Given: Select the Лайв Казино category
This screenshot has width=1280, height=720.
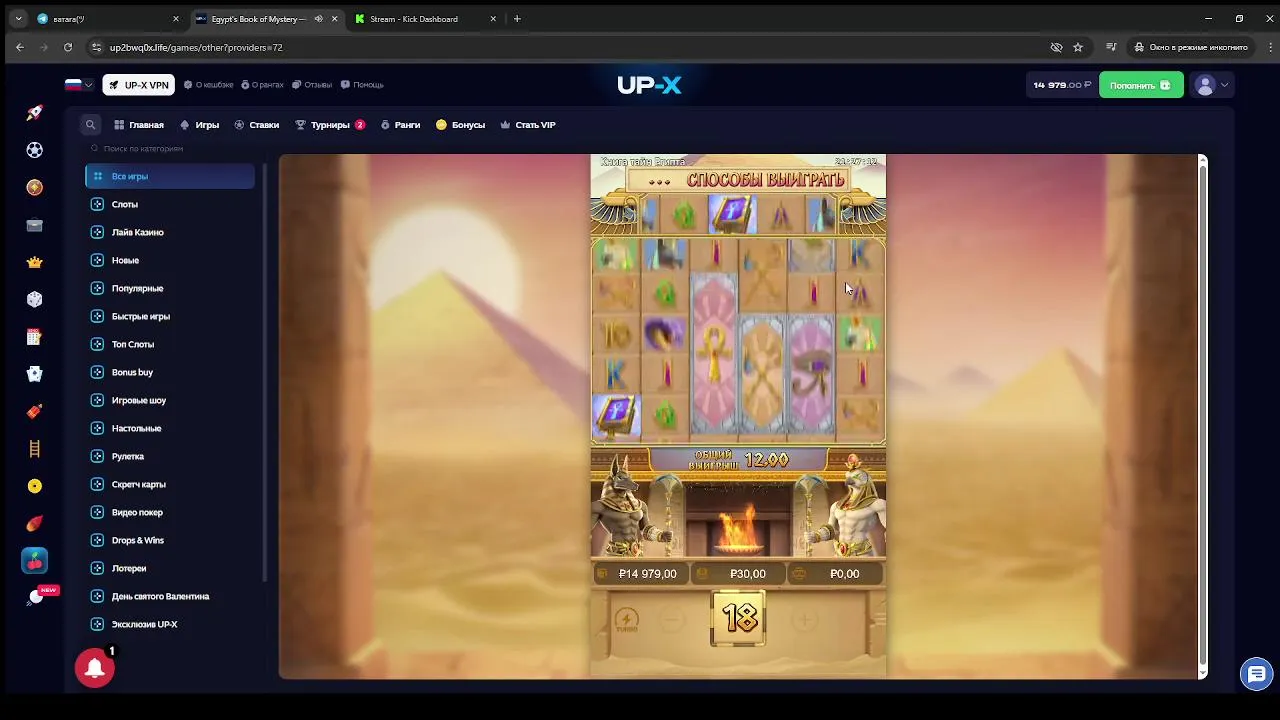Looking at the screenshot, I should (170, 232).
